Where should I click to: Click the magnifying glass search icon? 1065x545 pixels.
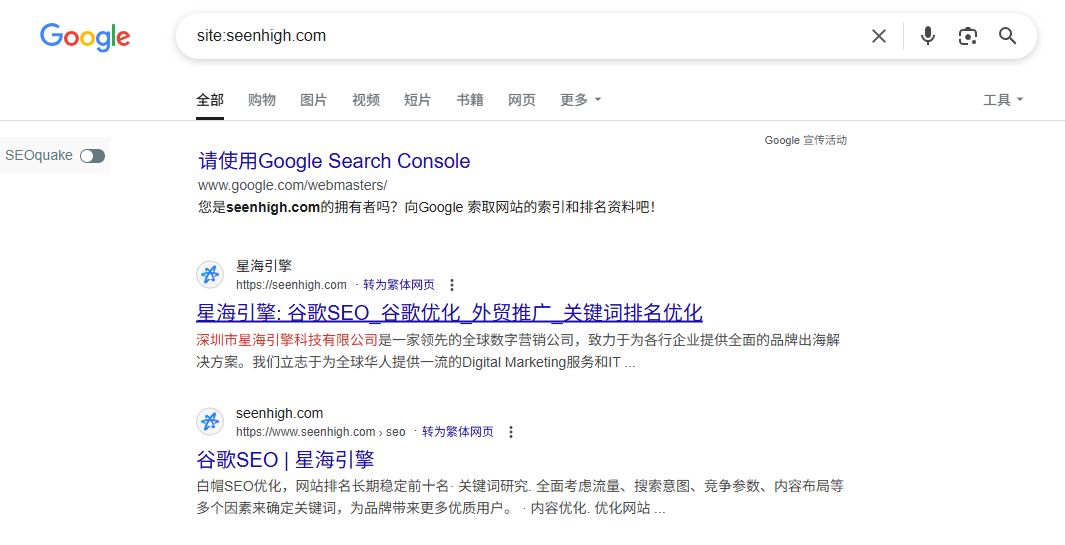point(1007,37)
